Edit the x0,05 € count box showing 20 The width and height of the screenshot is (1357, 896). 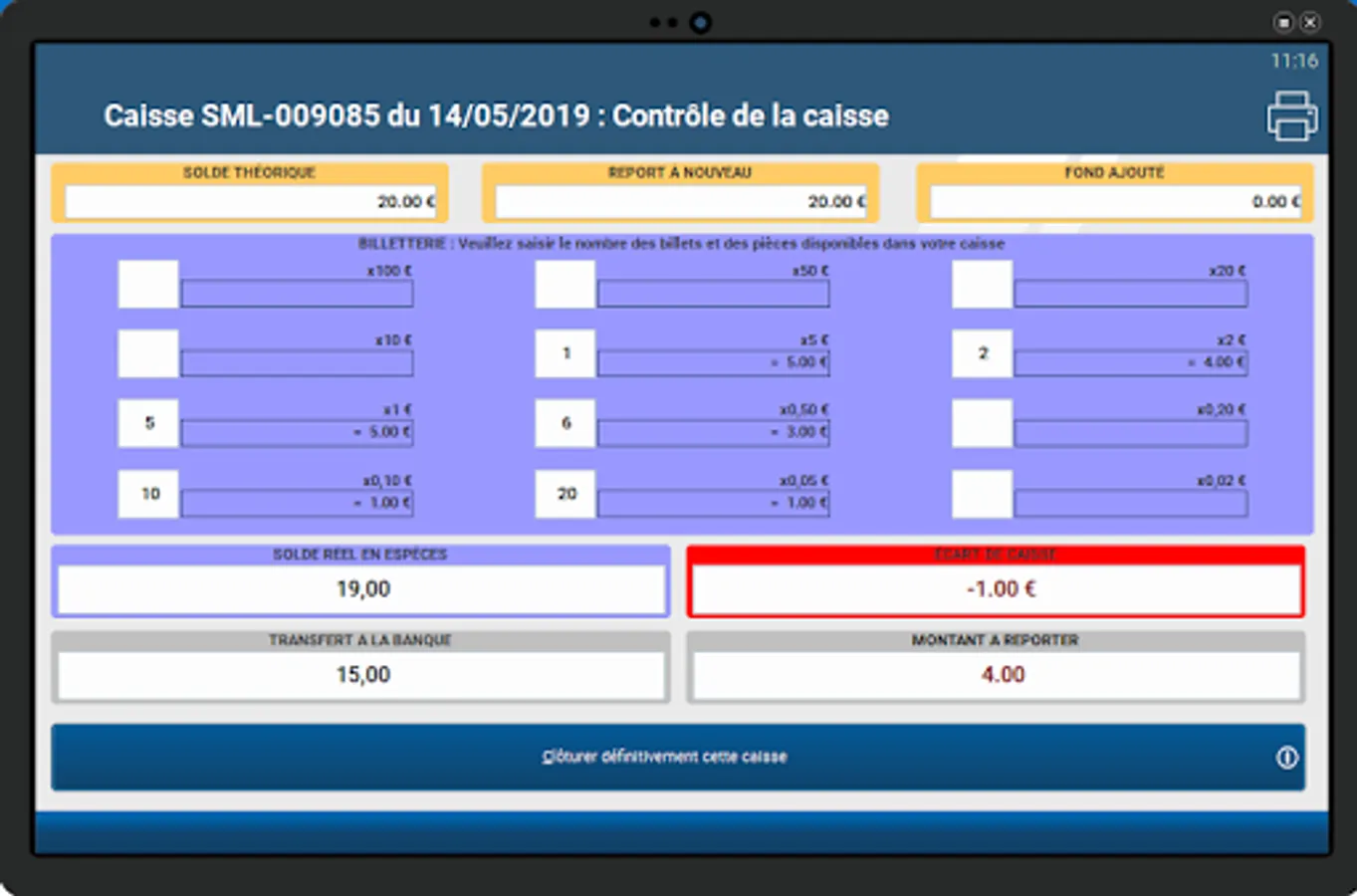point(565,494)
